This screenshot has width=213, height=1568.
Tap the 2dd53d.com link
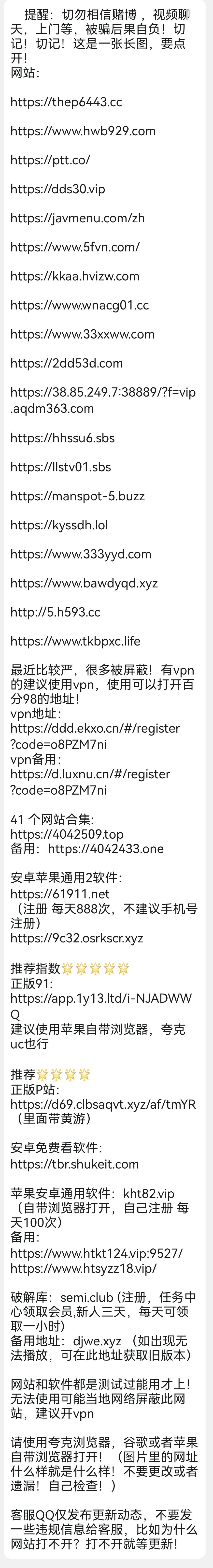tap(66, 363)
